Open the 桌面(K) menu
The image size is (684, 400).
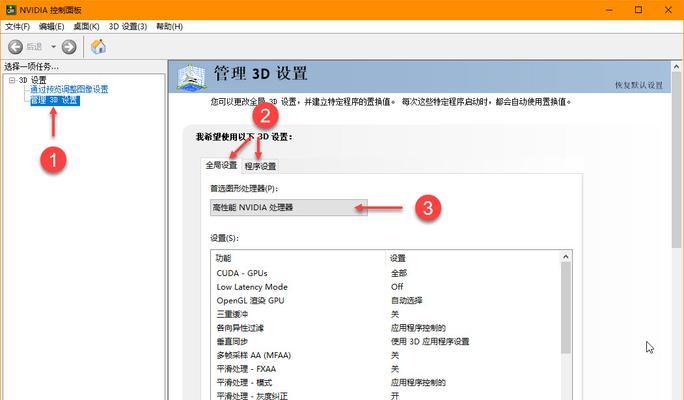tap(90, 26)
